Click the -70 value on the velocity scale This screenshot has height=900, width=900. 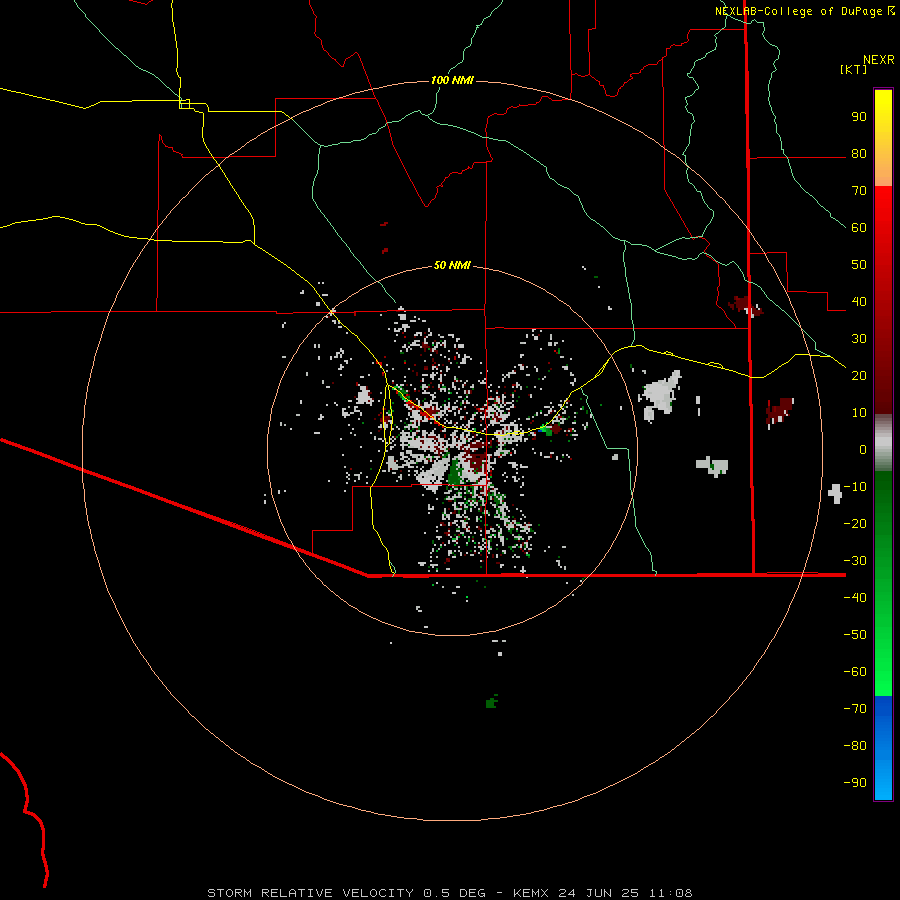point(855,709)
